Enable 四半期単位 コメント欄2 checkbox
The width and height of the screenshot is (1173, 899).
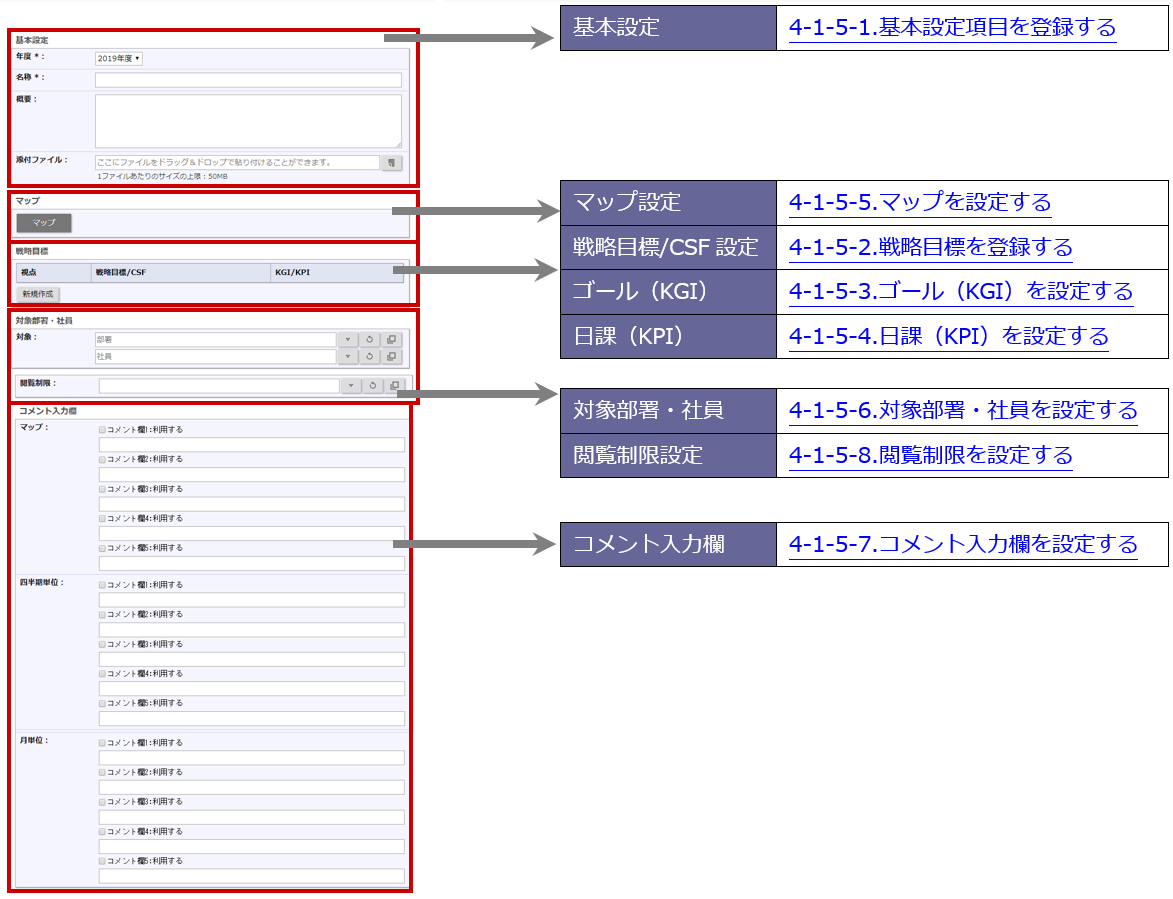tap(102, 615)
